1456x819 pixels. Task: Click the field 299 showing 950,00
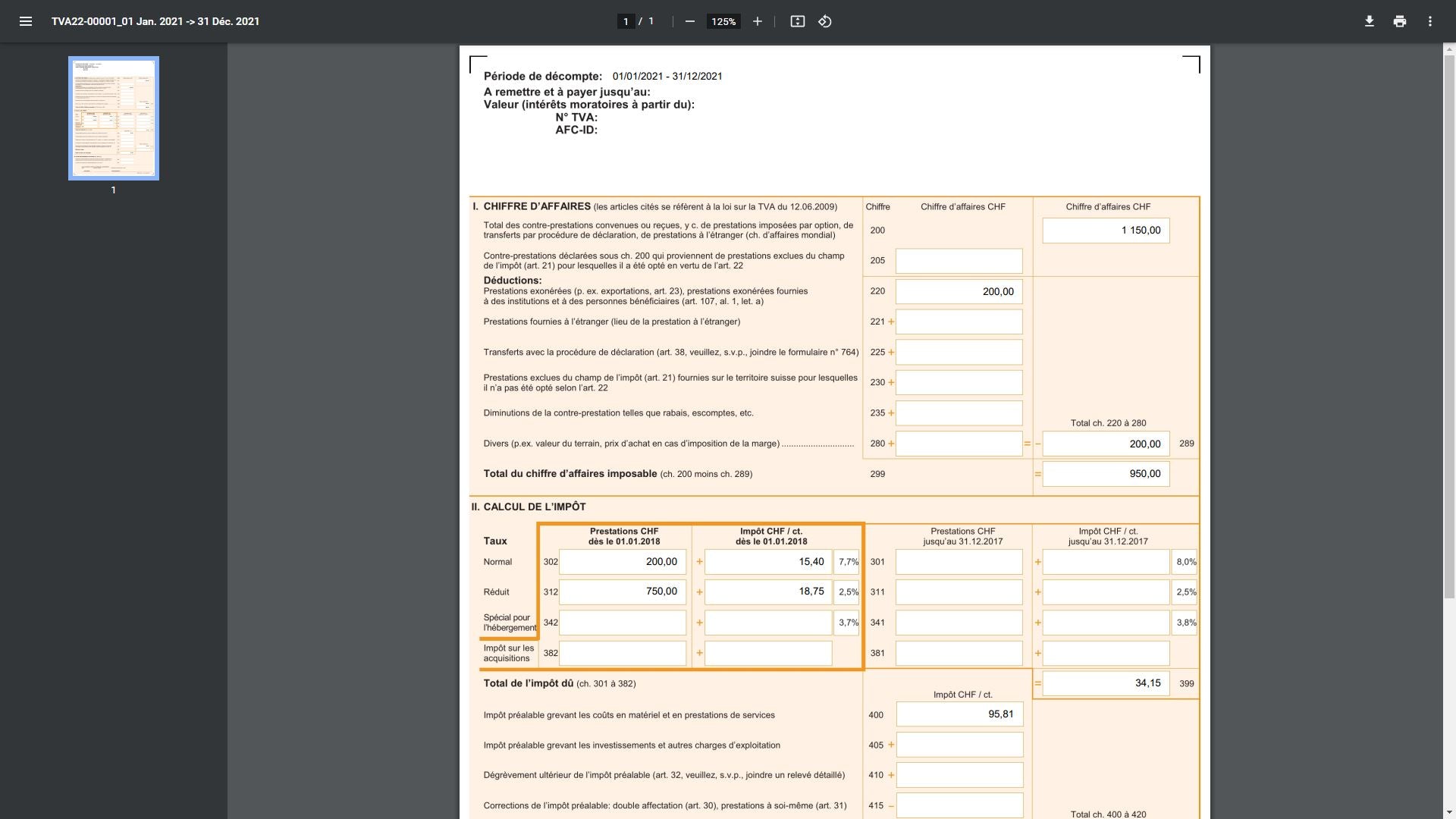tap(1105, 474)
